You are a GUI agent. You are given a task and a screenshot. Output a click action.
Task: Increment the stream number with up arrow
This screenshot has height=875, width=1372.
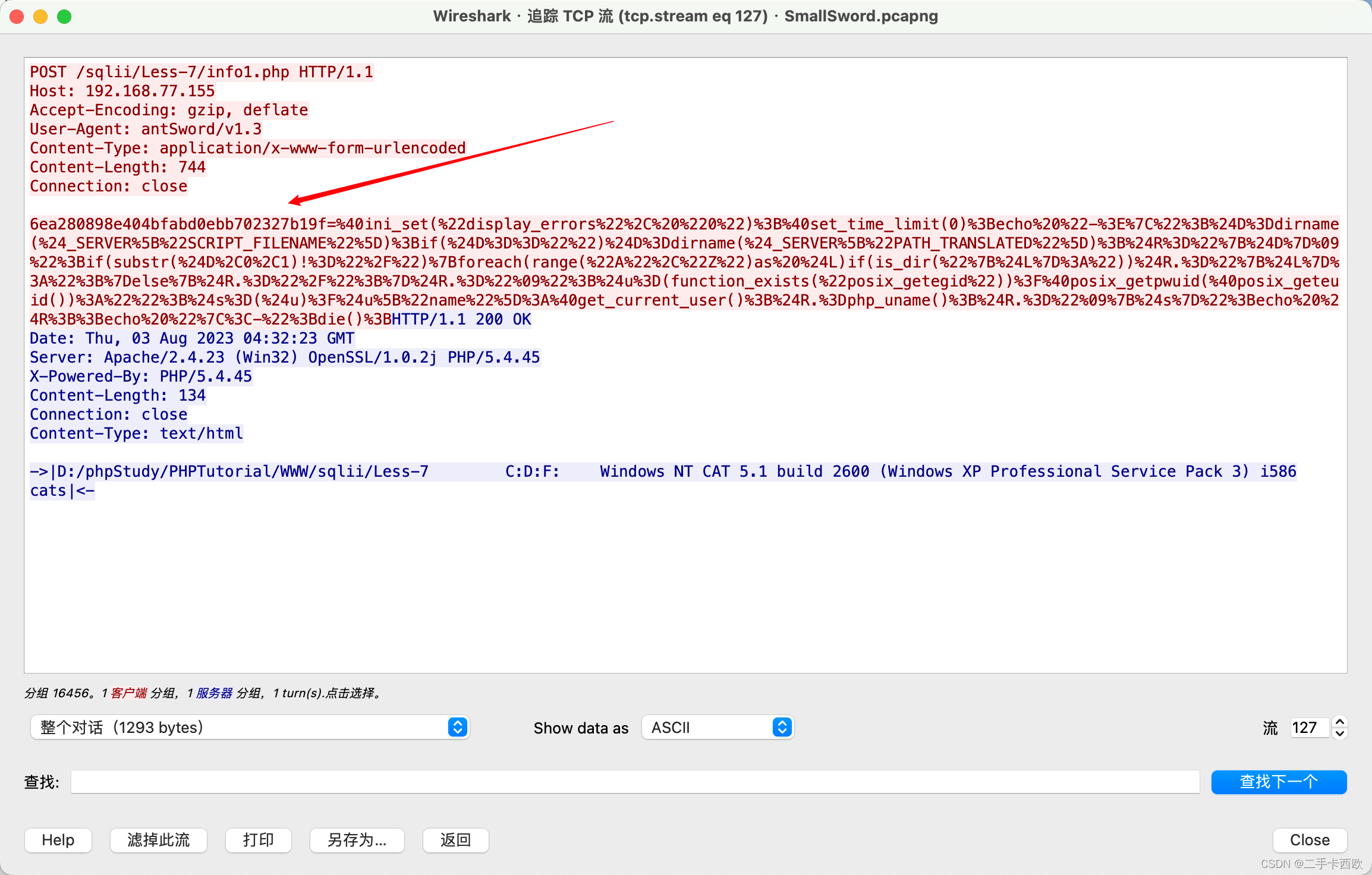[1340, 722]
